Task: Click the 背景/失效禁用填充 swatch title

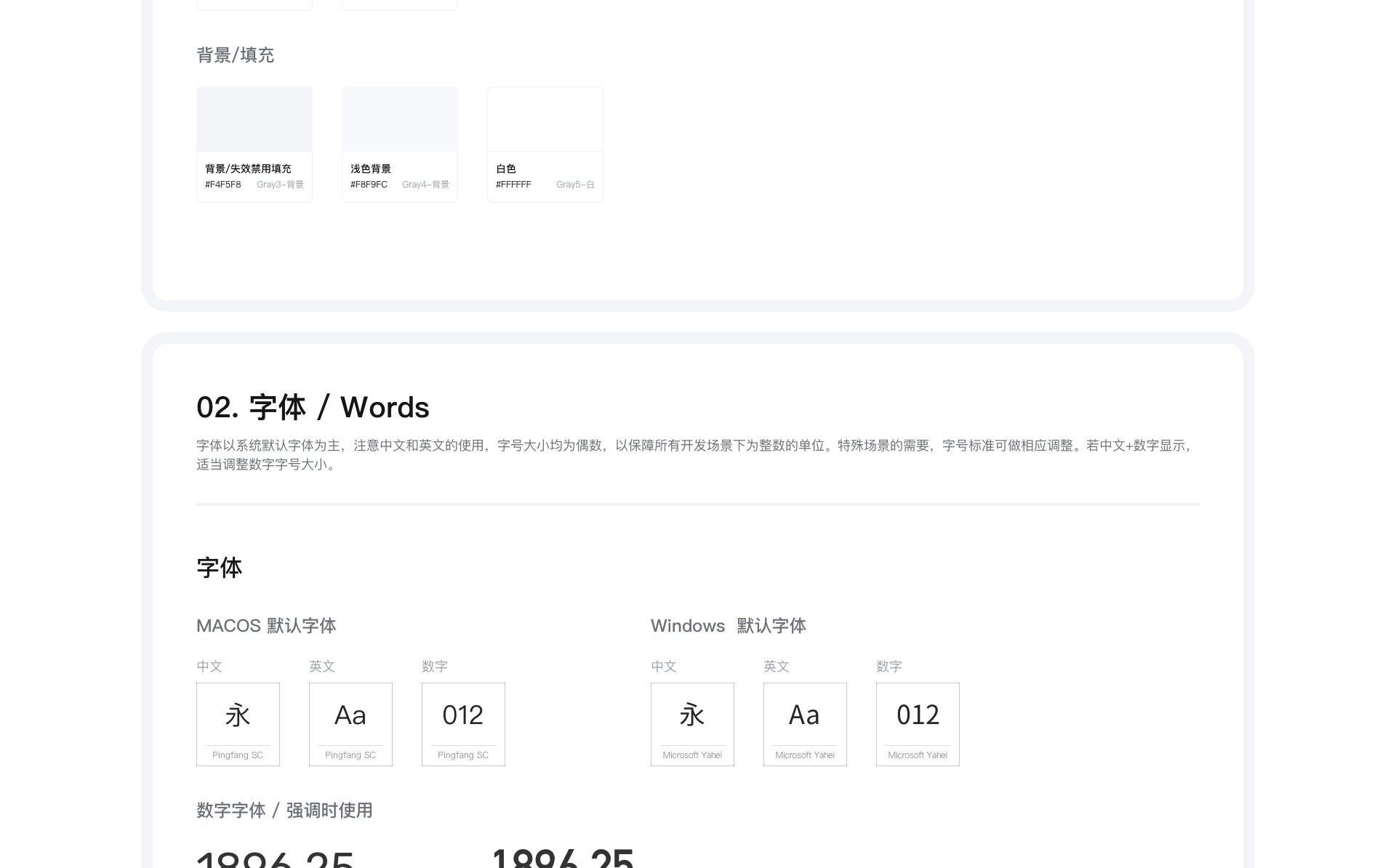Action: [248, 169]
